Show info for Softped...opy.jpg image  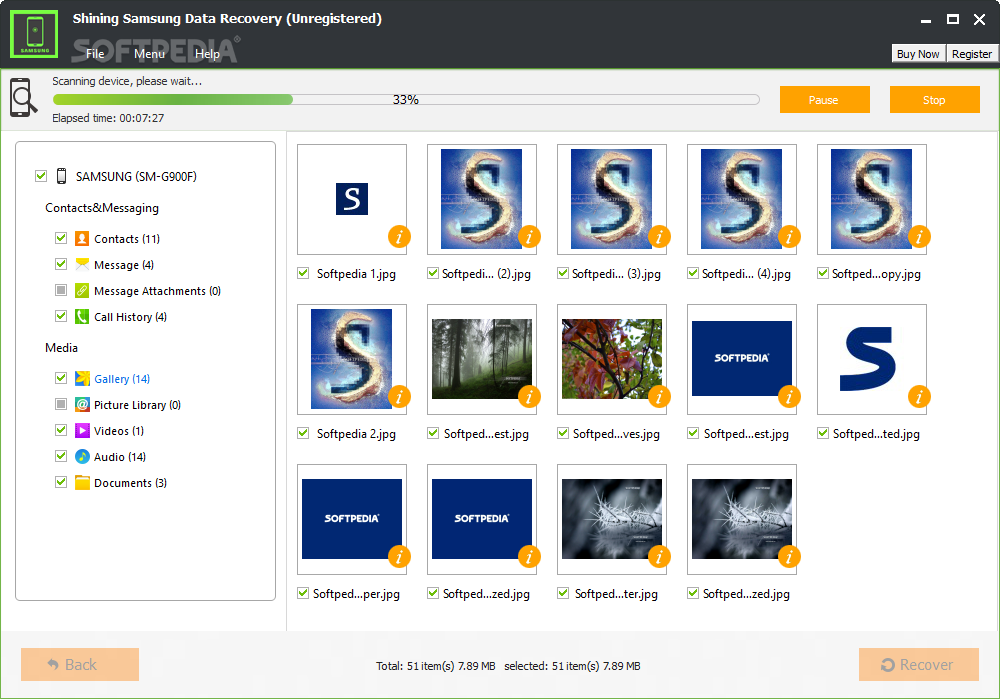(x=920, y=237)
